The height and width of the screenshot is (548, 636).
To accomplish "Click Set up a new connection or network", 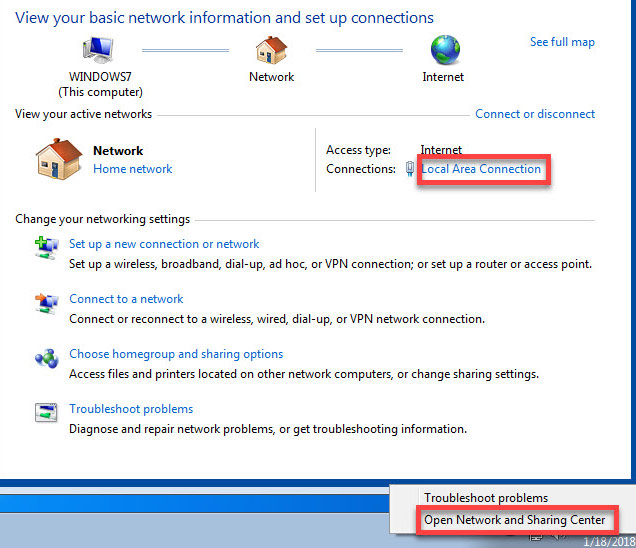I will pos(164,244).
